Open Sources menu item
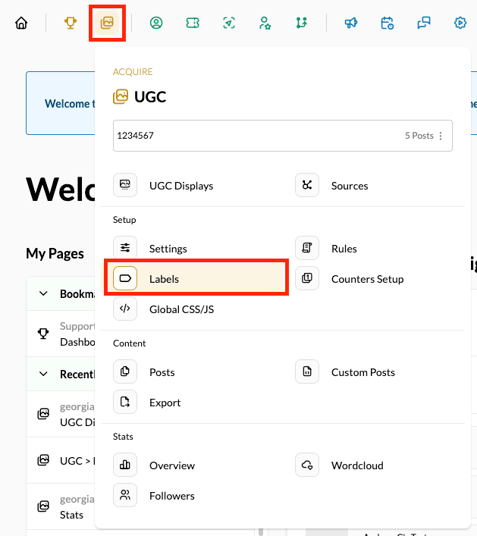Viewport: 477px width, 536px height. tap(349, 186)
